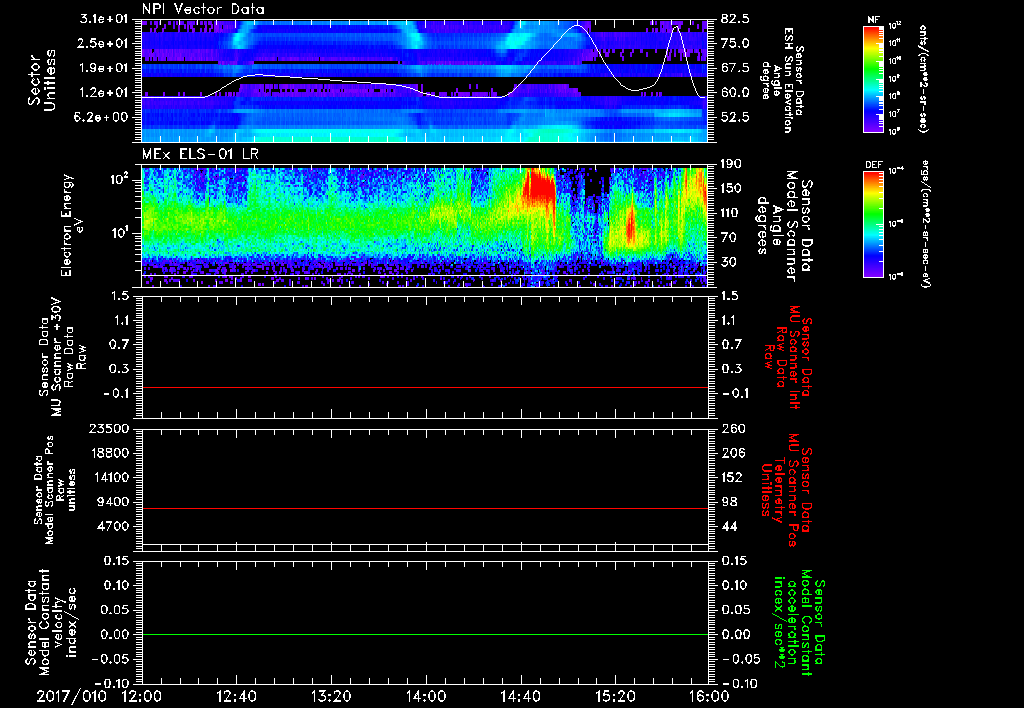This screenshot has height=708, width=1024.
Task: Click the 12:00 time tick label
Action: click(x=142, y=696)
